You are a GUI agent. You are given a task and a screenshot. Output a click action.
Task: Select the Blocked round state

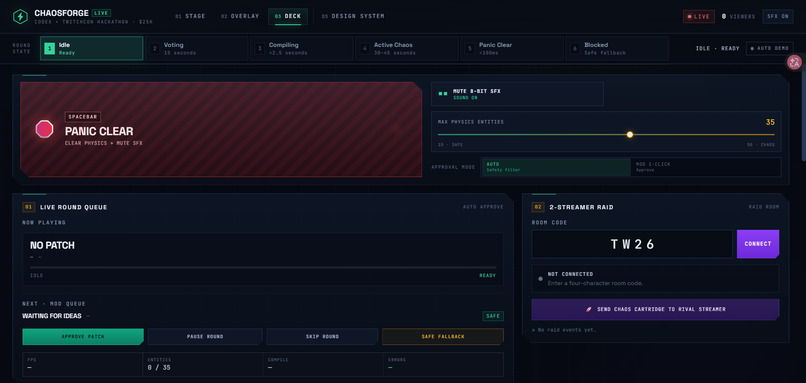pos(617,48)
